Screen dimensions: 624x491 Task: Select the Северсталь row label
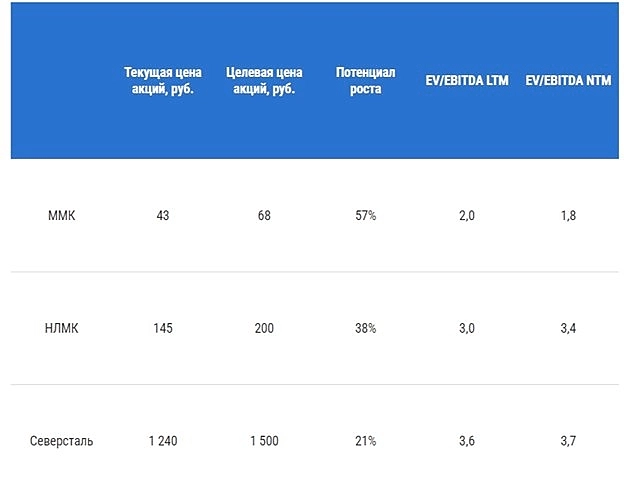coord(61,441)
